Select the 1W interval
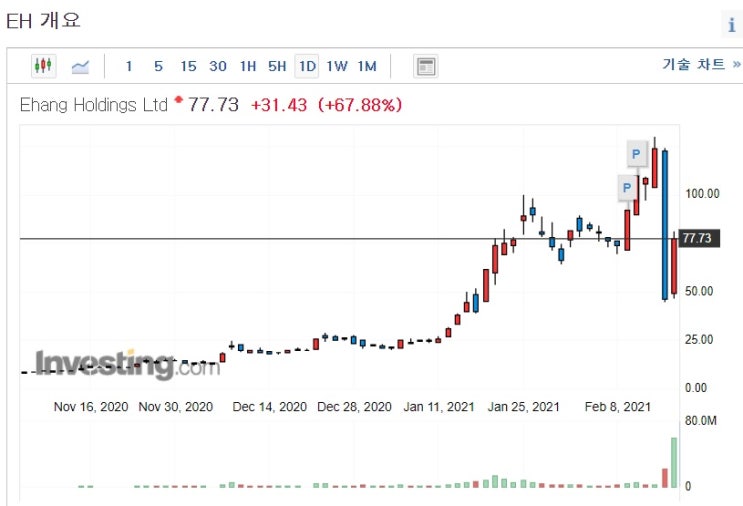The width and height of the screenshot is (743, 506). click(337, 66)
